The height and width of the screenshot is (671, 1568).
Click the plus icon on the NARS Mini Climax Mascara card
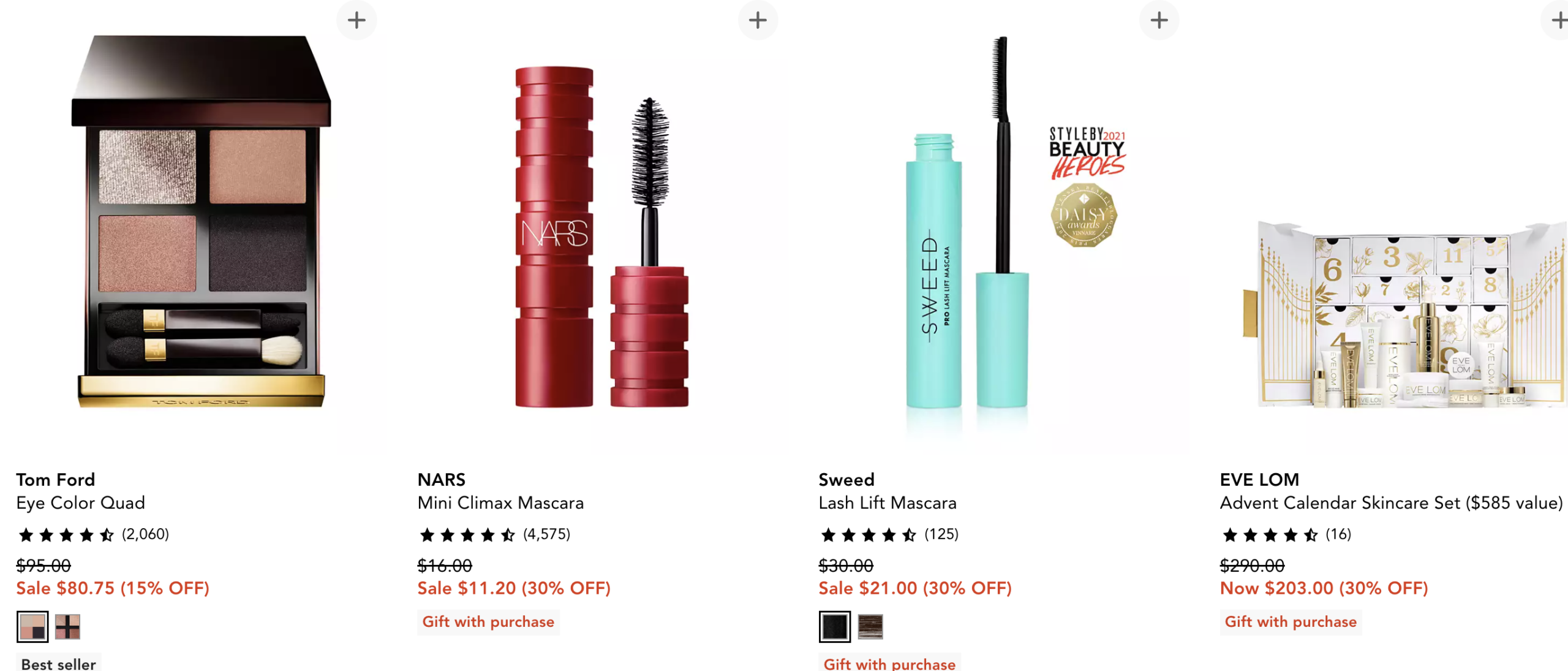click(758, 20)
